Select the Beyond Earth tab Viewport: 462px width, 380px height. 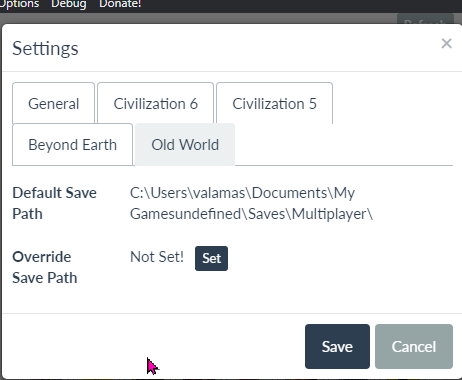[x=73, y=145]
